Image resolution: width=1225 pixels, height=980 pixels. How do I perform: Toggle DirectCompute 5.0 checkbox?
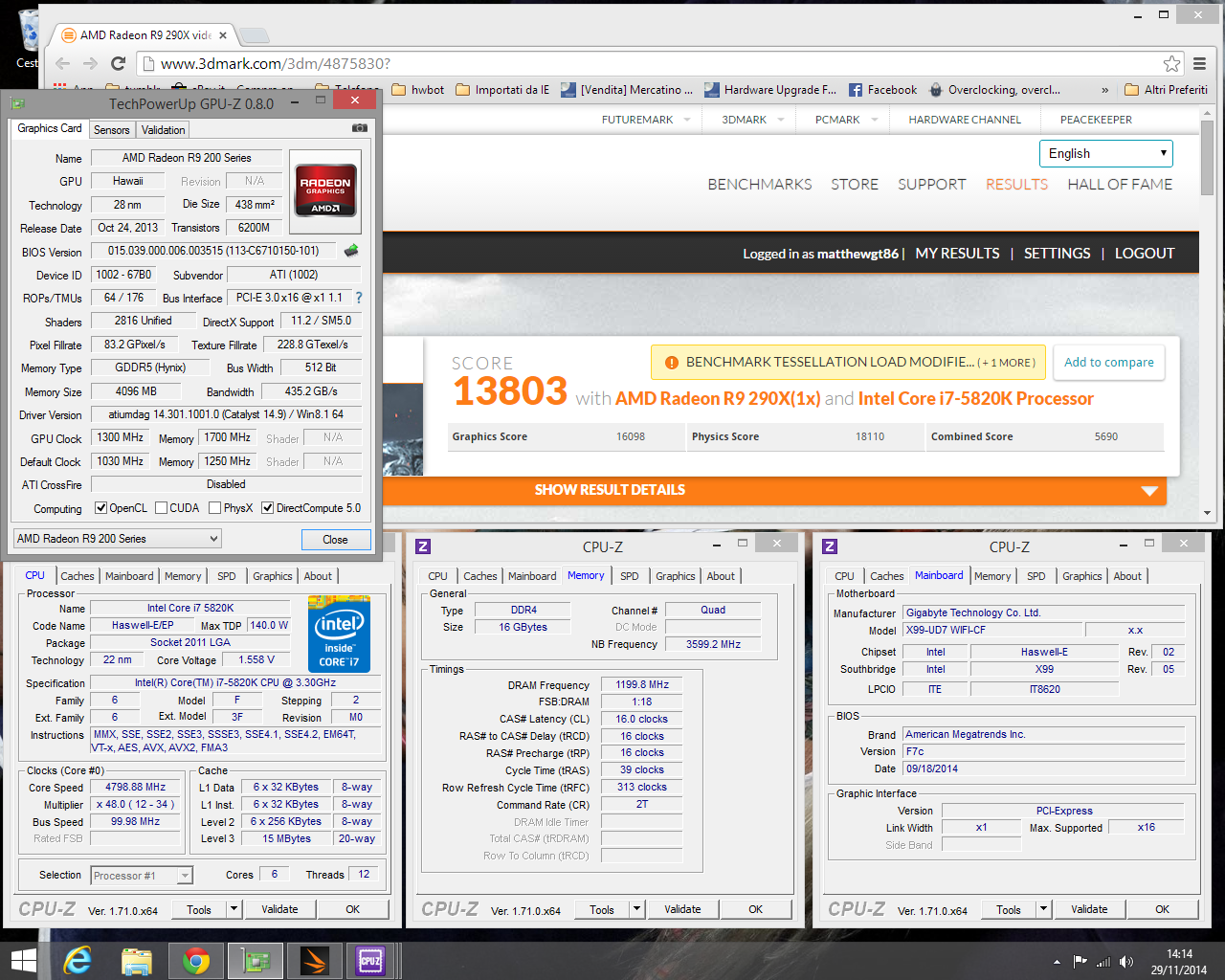267,508
